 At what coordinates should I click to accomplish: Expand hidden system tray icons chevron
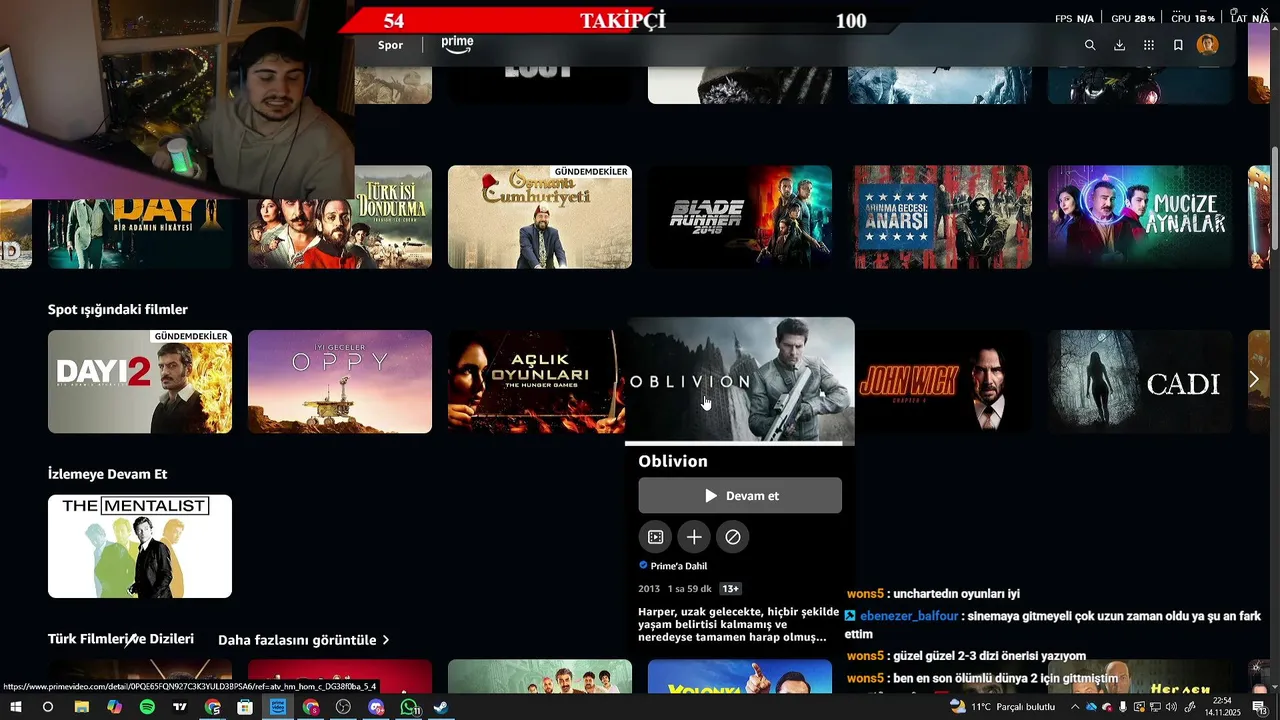point(1075,707)
